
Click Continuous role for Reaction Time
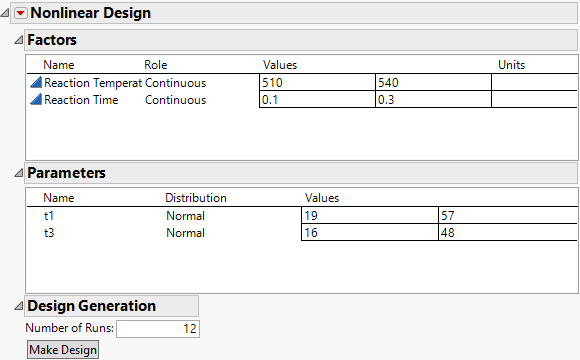pyautogui.click(x=175, y=100)
